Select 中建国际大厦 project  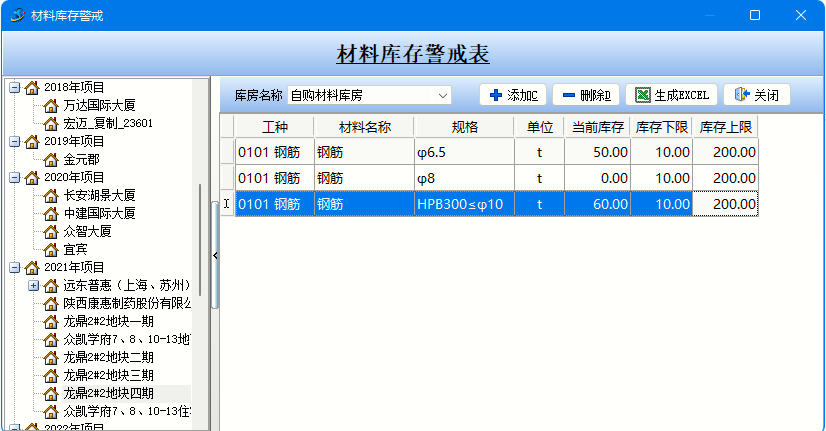tap(98, 213)
